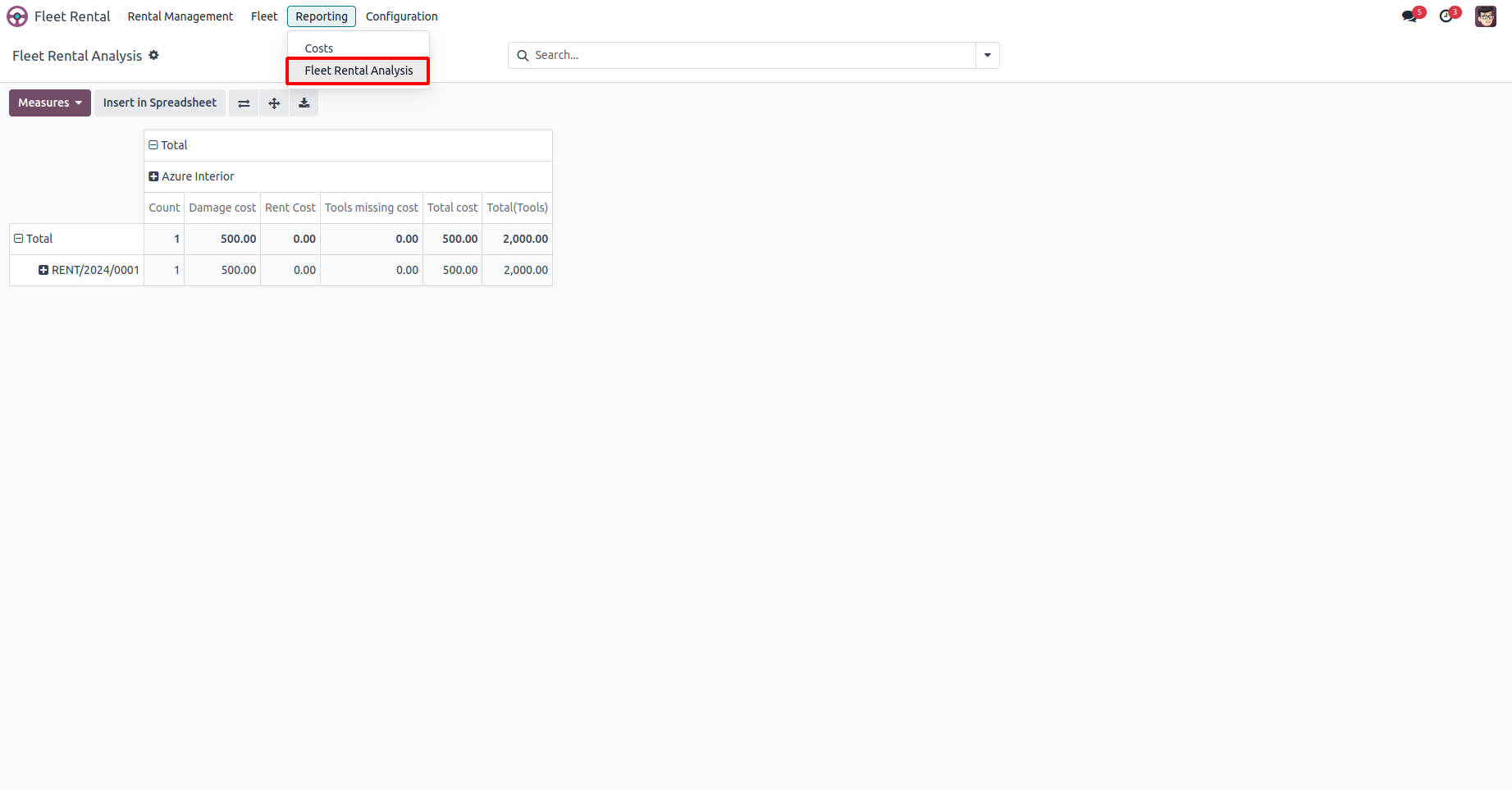1512x790 pixels.
Task: Sort by the Rent Cost column header
Action: click(x=290, y=208)
